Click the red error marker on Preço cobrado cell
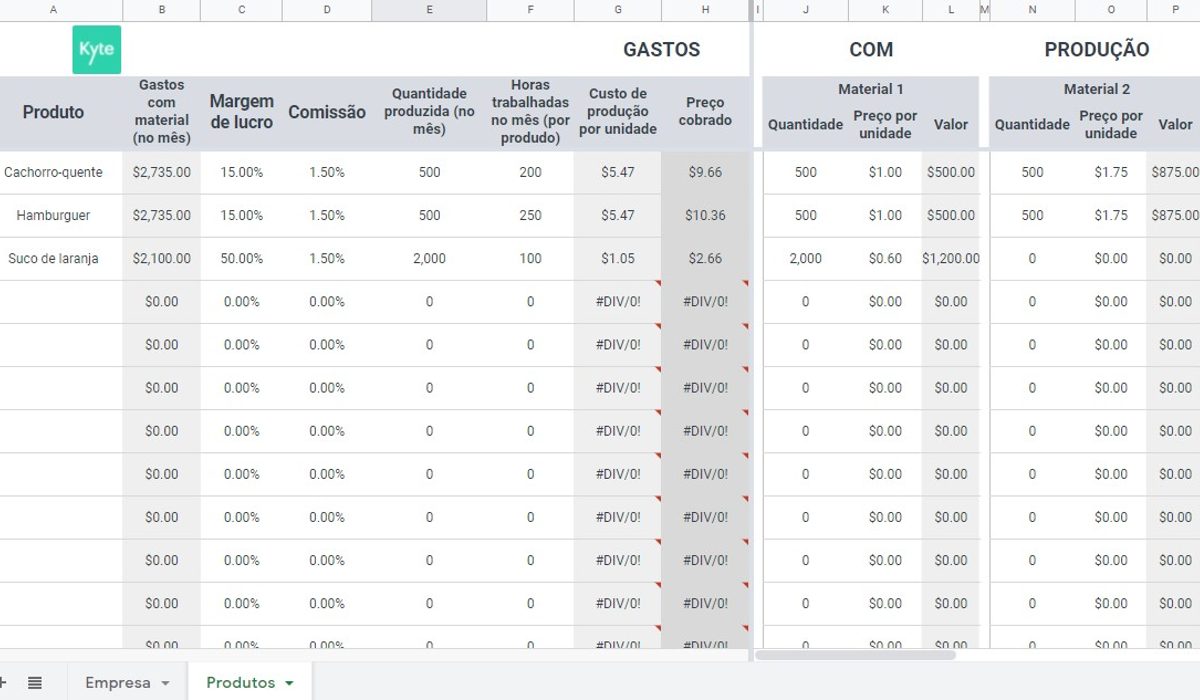The image size is (1200, 700). pyautogui.click(x=744, y=283)
